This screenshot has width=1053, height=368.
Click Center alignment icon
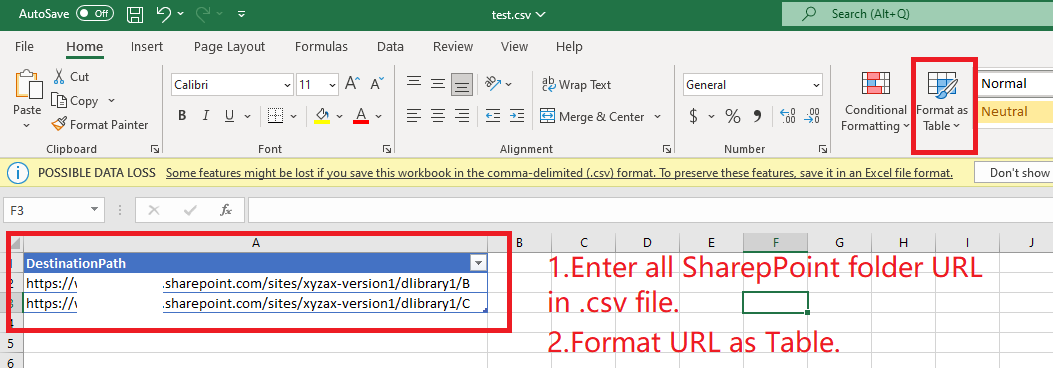(x=438, y=116)
